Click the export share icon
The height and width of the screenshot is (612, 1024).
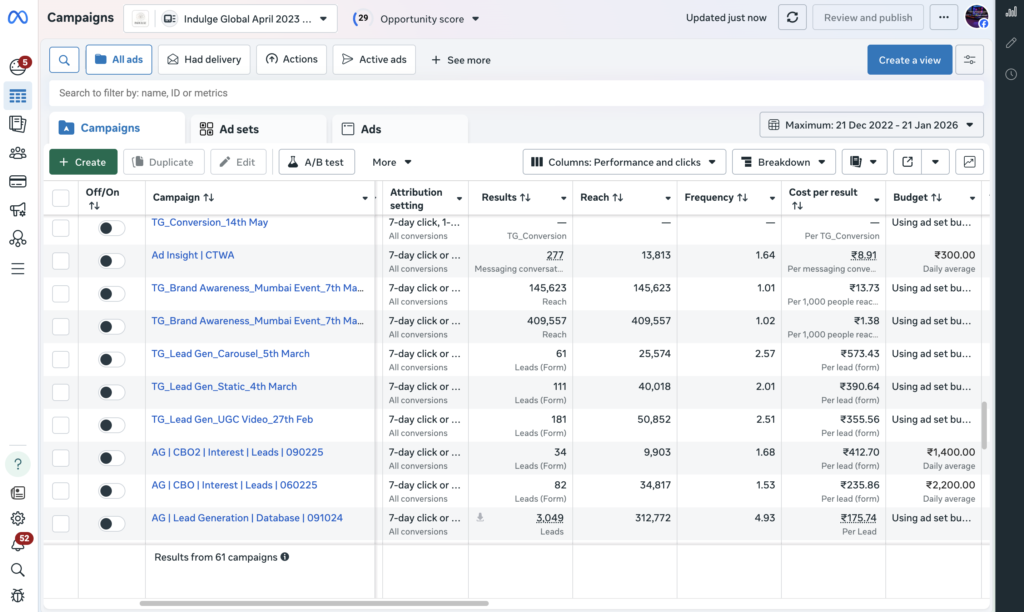pyautogui.click(x=907, y=162)
